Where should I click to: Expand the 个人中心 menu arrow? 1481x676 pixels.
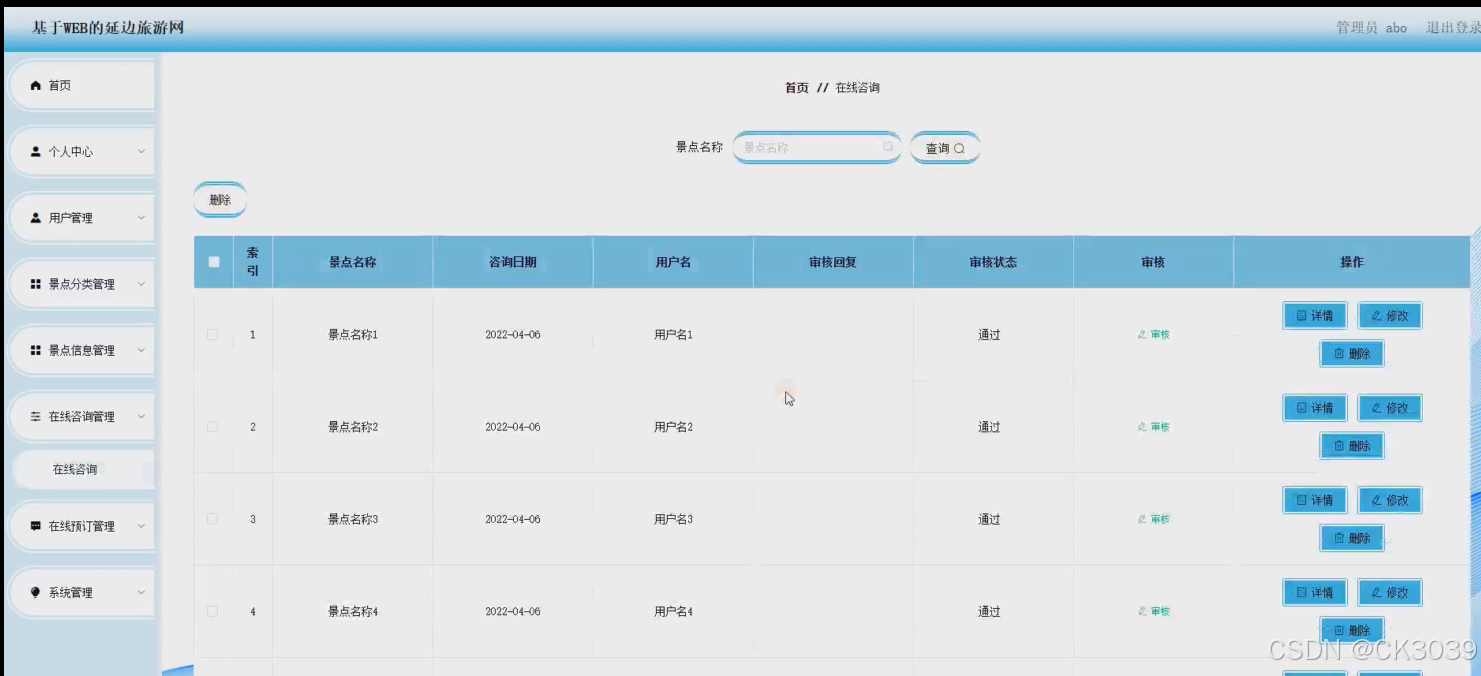[141, 152]
